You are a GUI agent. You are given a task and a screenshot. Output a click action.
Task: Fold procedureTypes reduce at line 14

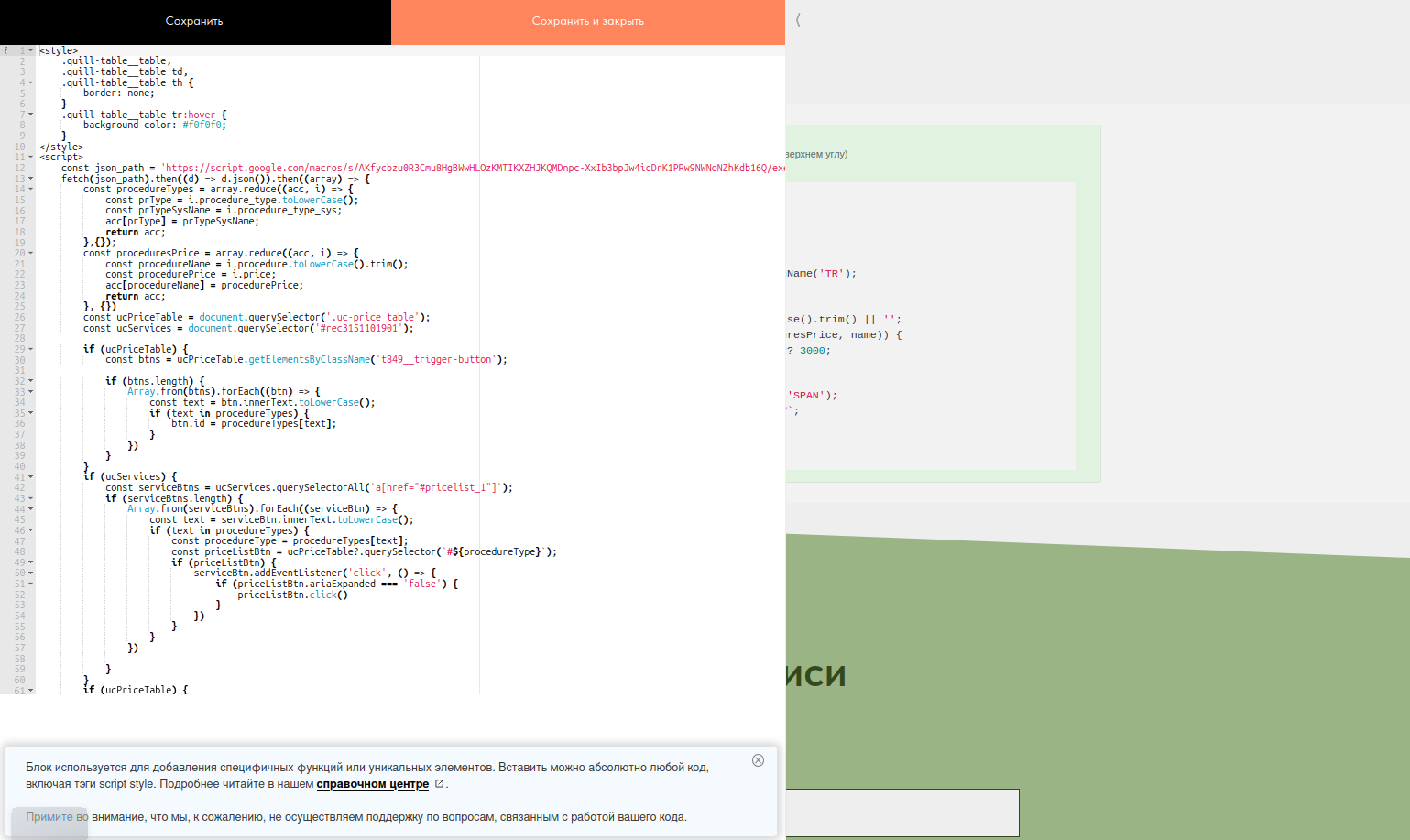[x=31, y=190]
